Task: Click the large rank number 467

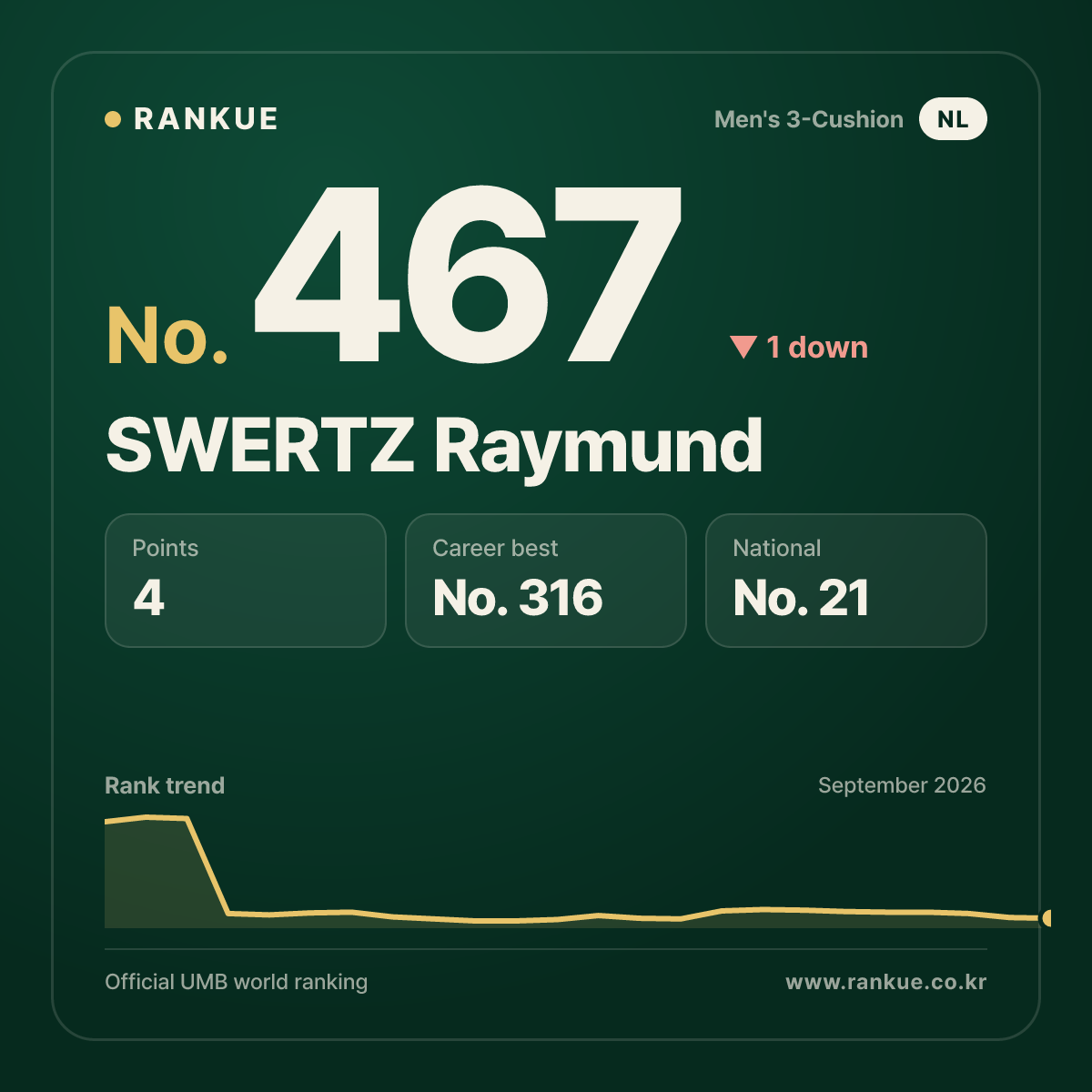Action: coord(468,274)
